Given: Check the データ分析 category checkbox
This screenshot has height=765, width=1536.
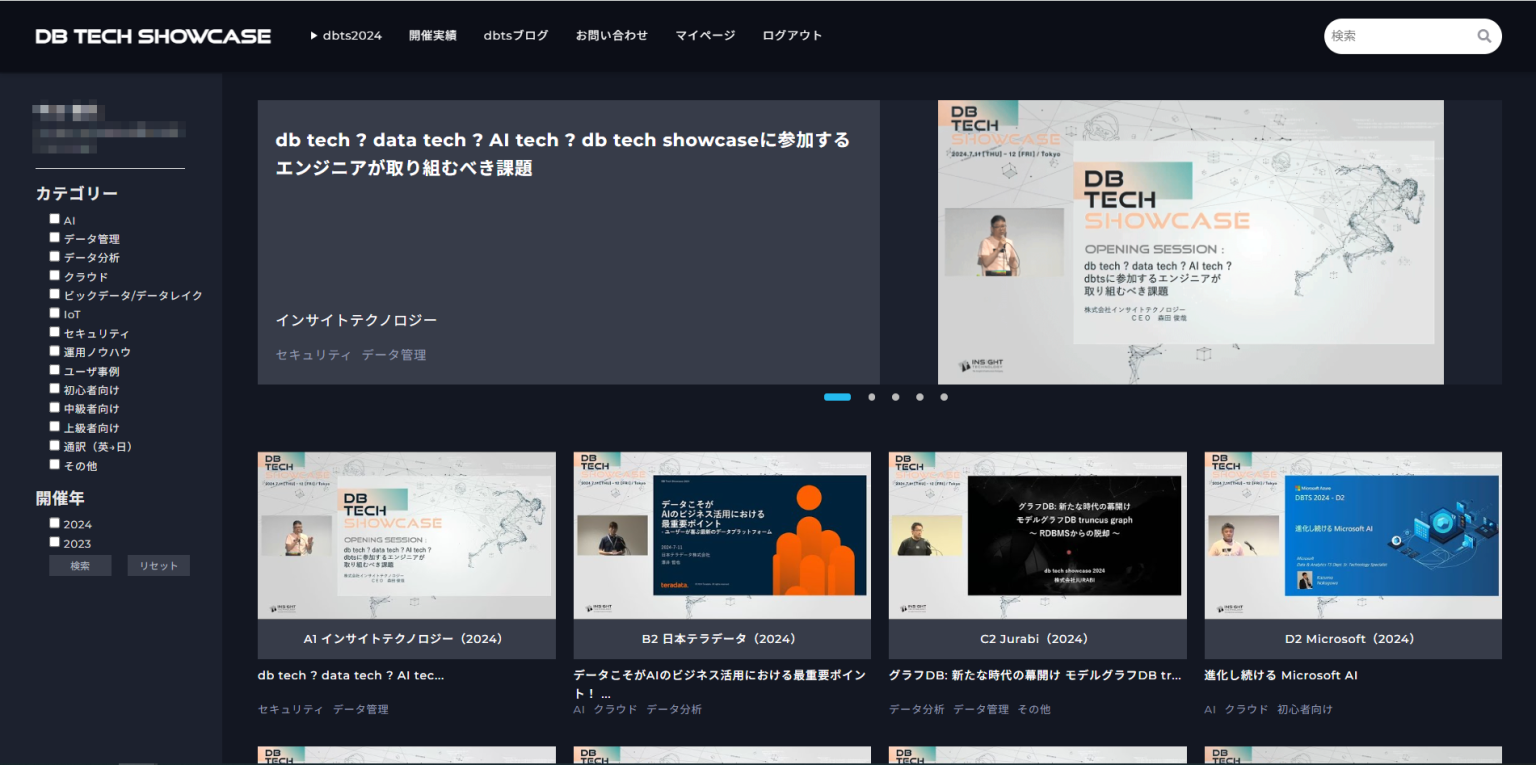Looking at the screenshot, I should [x=55, y=257].
